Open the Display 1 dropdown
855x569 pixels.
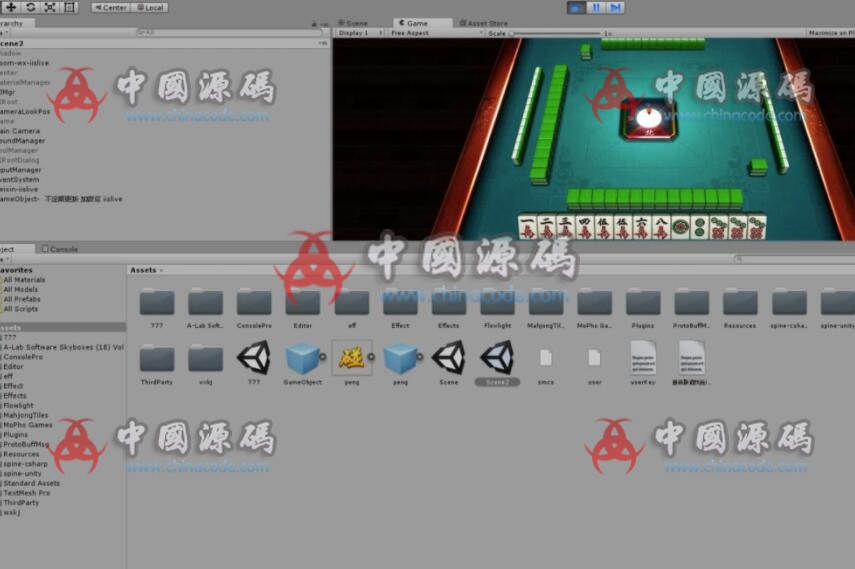click(359, 33)
